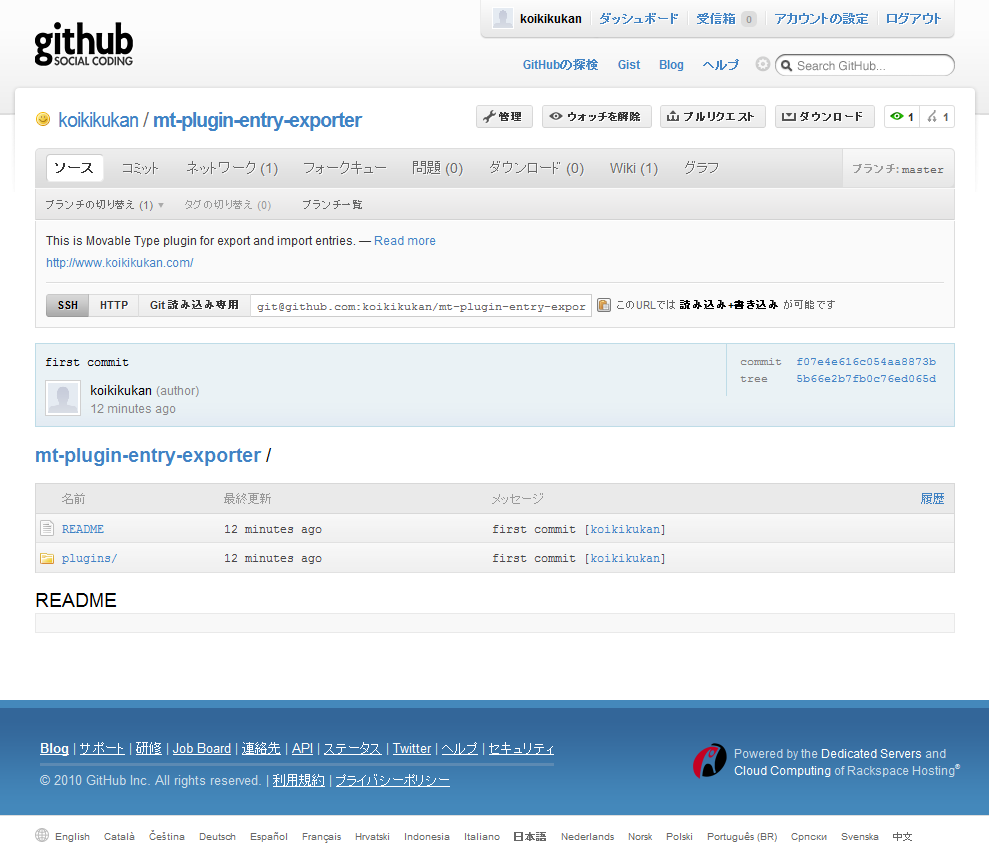This screenshot has width=989, height=848.
Task: Copy the clone URL with the clipboard icon
Action: point(604,305)
